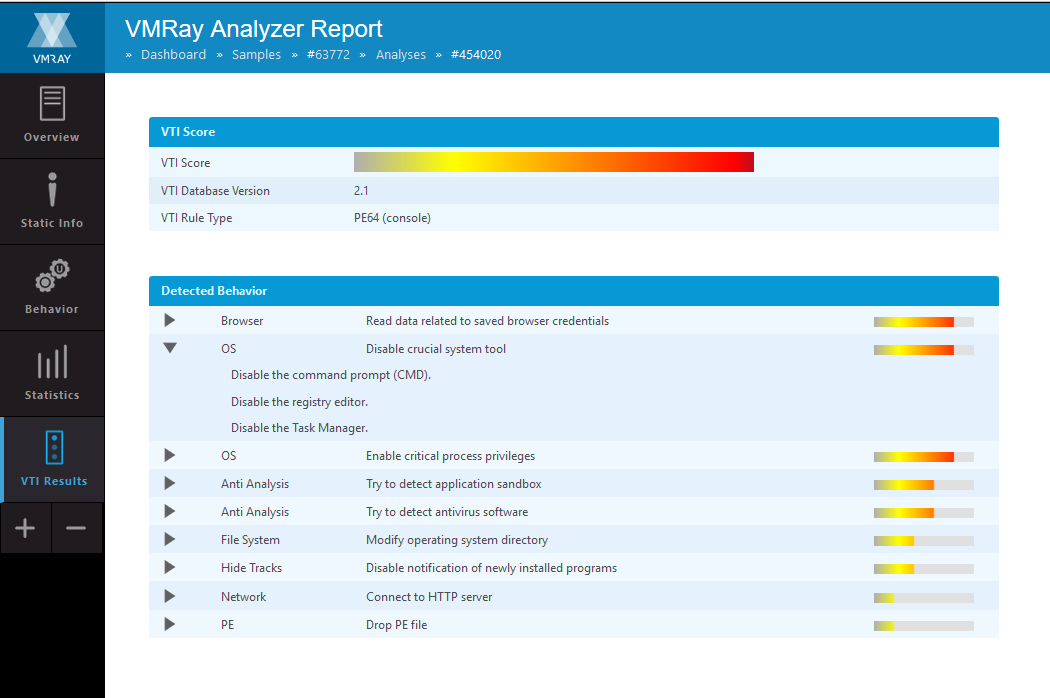Click the 'VTI Rule Type' label
Viewport: 1050px width, 698px height.
(x=196, y=218)
